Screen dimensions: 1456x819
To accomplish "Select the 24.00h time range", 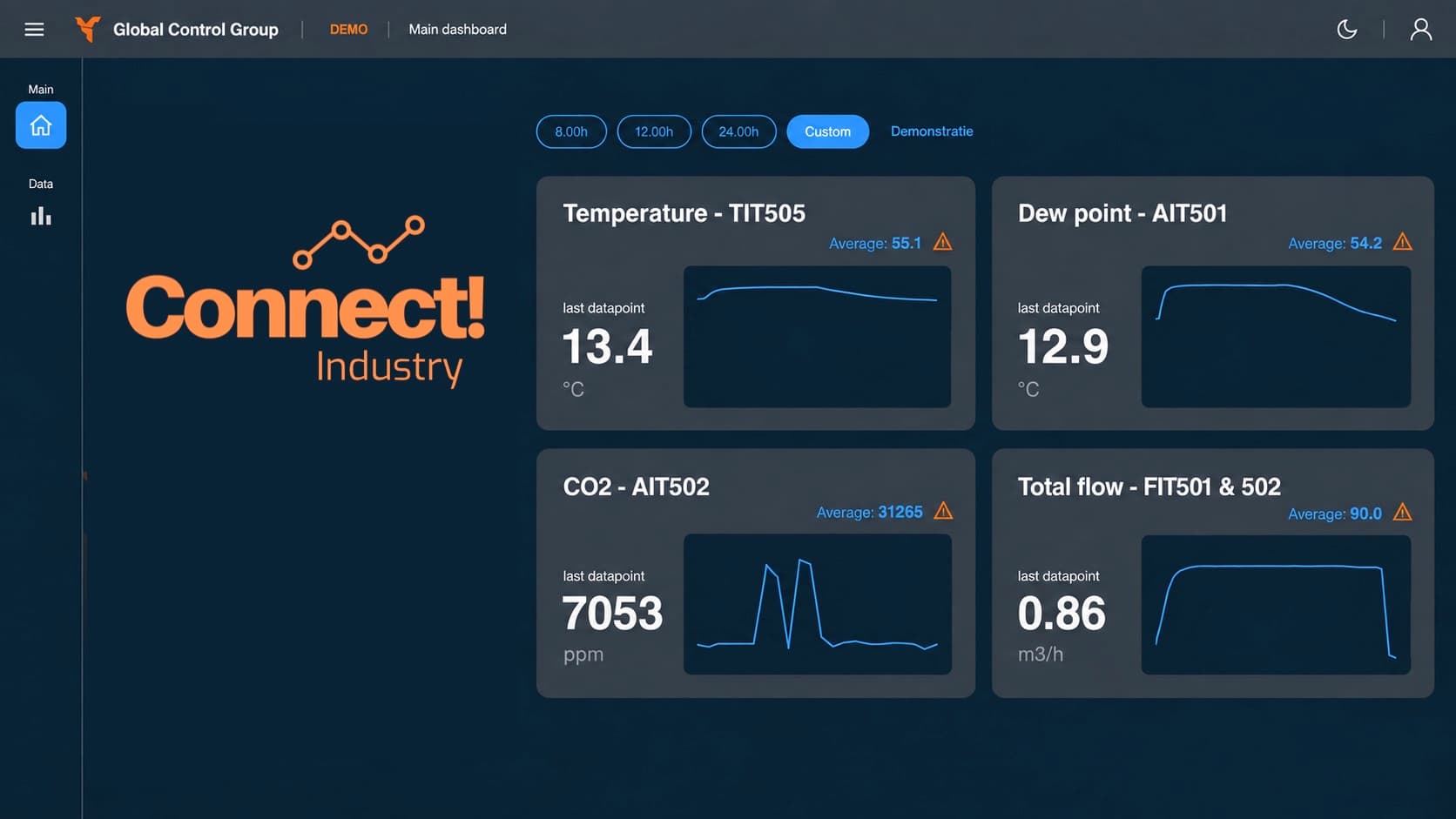I will 738,131.
